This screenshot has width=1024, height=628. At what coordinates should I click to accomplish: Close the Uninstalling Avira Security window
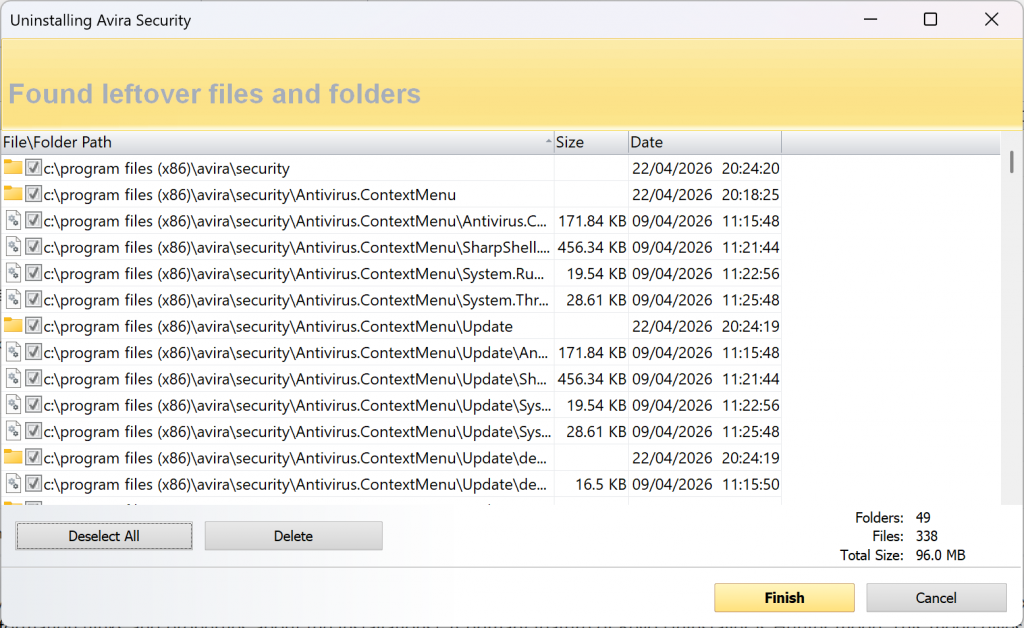[x=991, y=20]
